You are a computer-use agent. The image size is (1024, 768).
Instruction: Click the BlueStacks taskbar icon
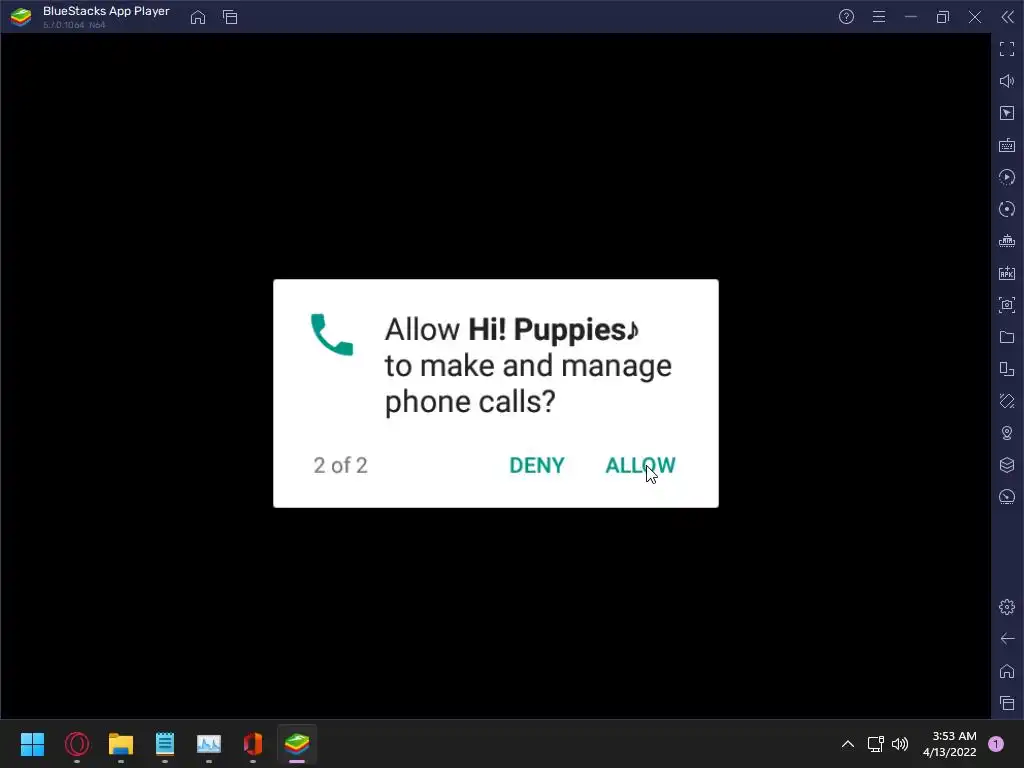[x=297, y=744]
